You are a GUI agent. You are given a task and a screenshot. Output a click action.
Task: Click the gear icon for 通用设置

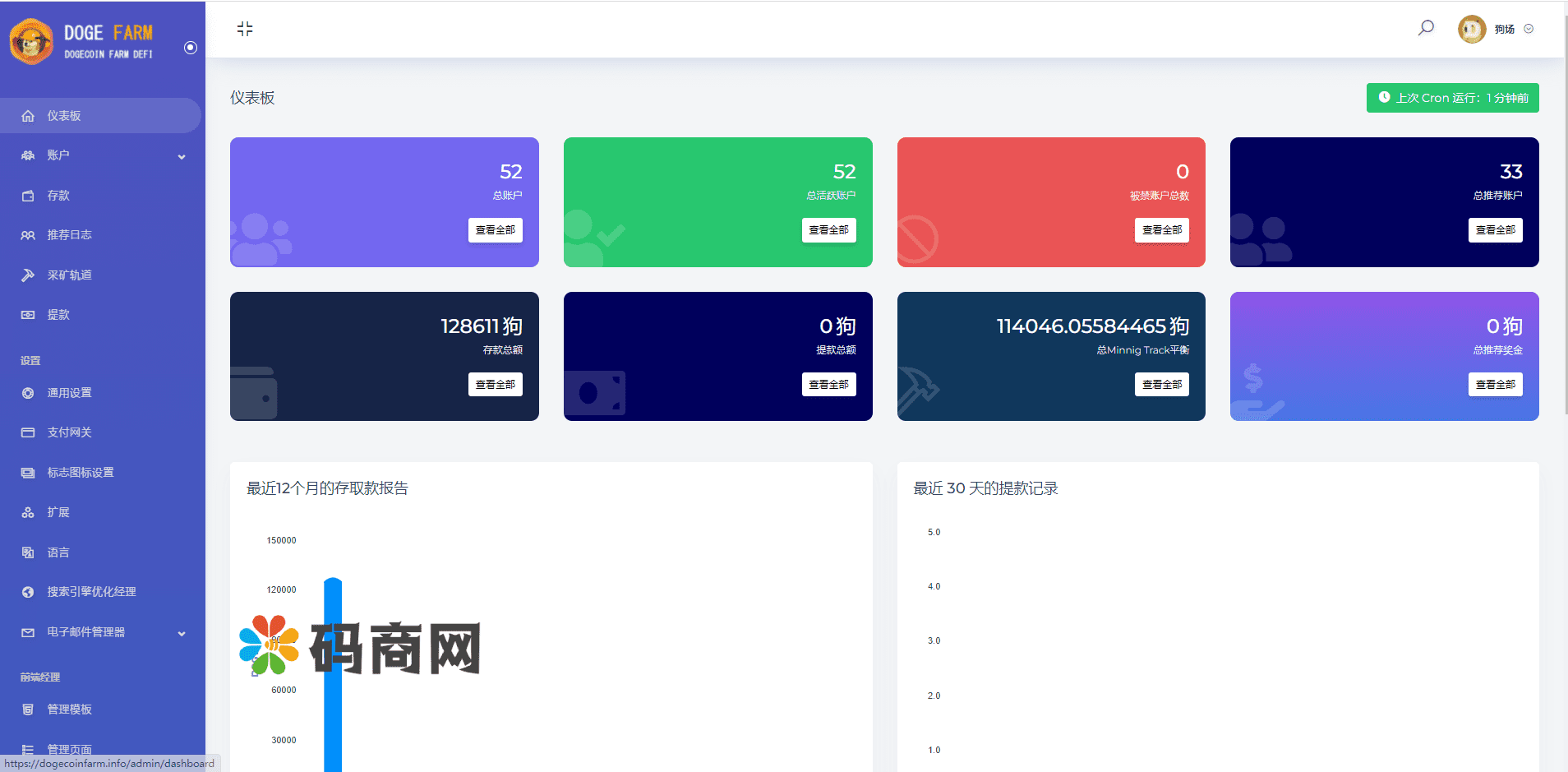[28, 393]
